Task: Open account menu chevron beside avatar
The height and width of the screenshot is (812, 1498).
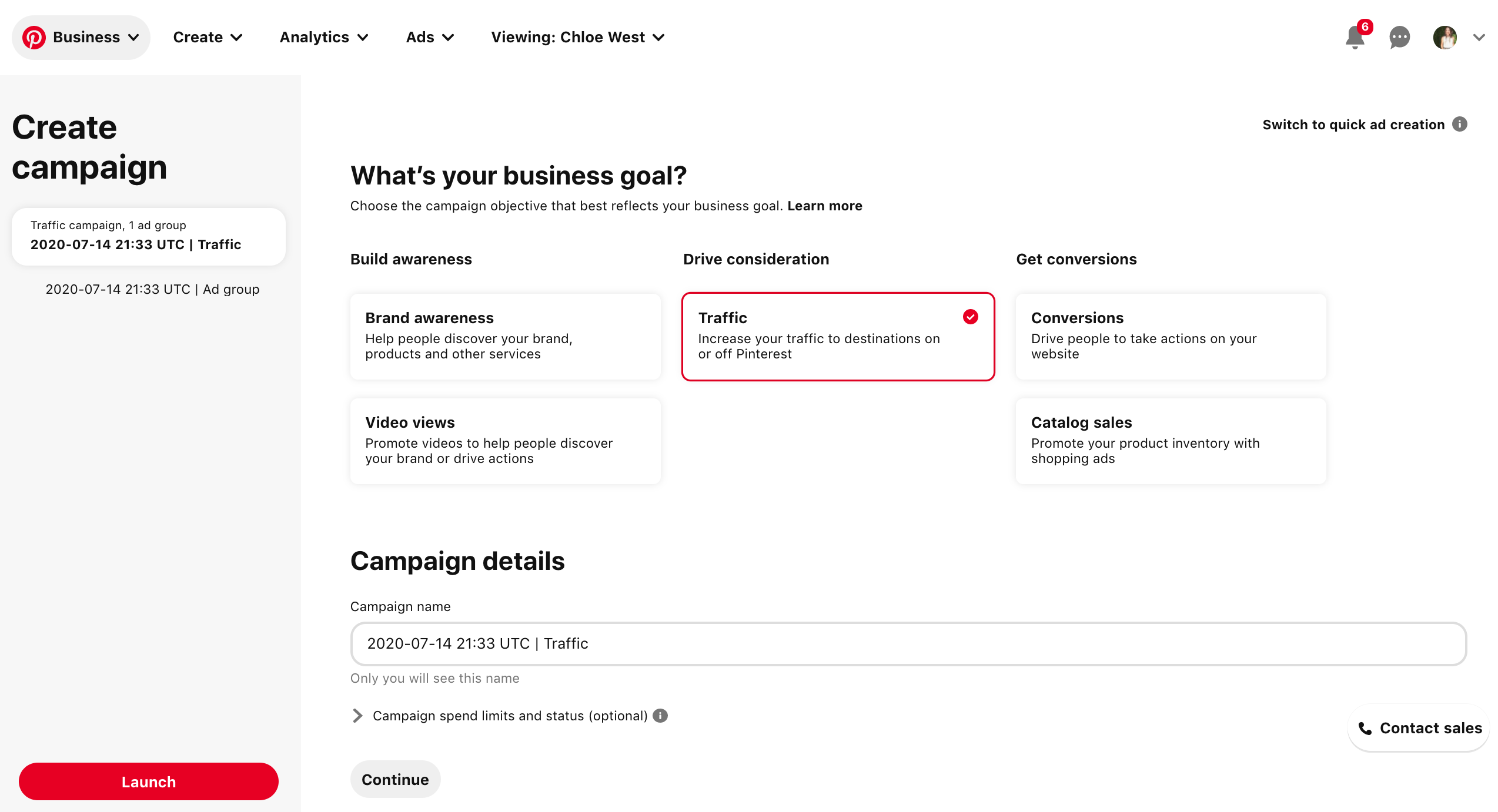Action: (1479, 38)
